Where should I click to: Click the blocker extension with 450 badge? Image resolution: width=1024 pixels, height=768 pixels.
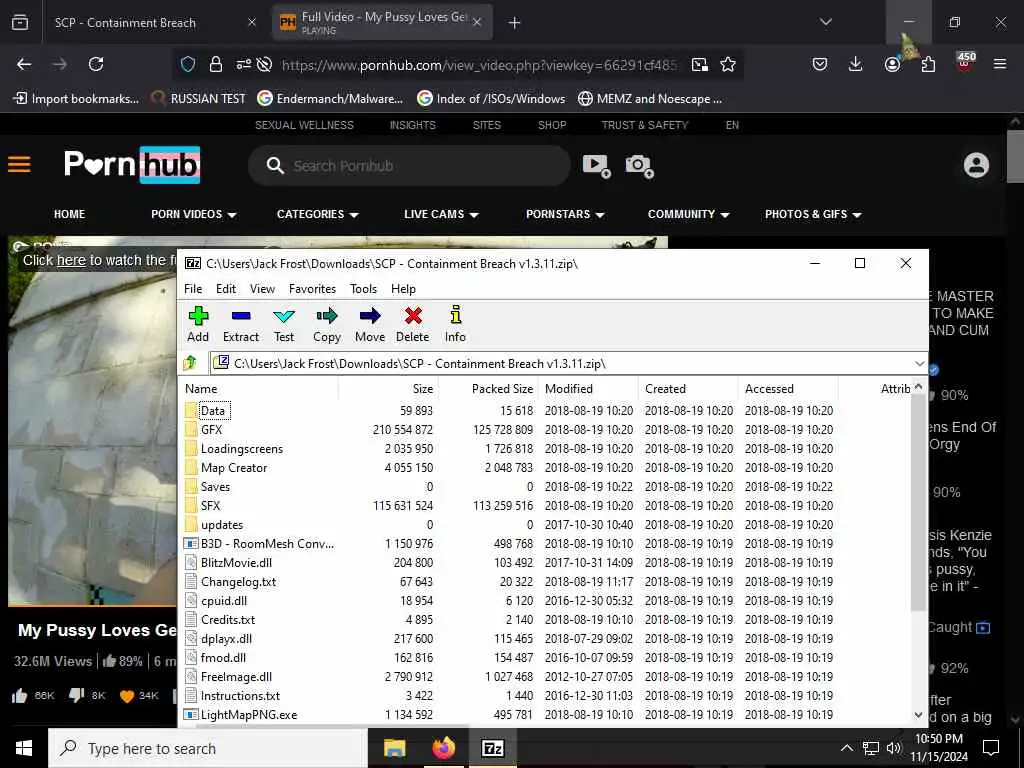point(965,62)
